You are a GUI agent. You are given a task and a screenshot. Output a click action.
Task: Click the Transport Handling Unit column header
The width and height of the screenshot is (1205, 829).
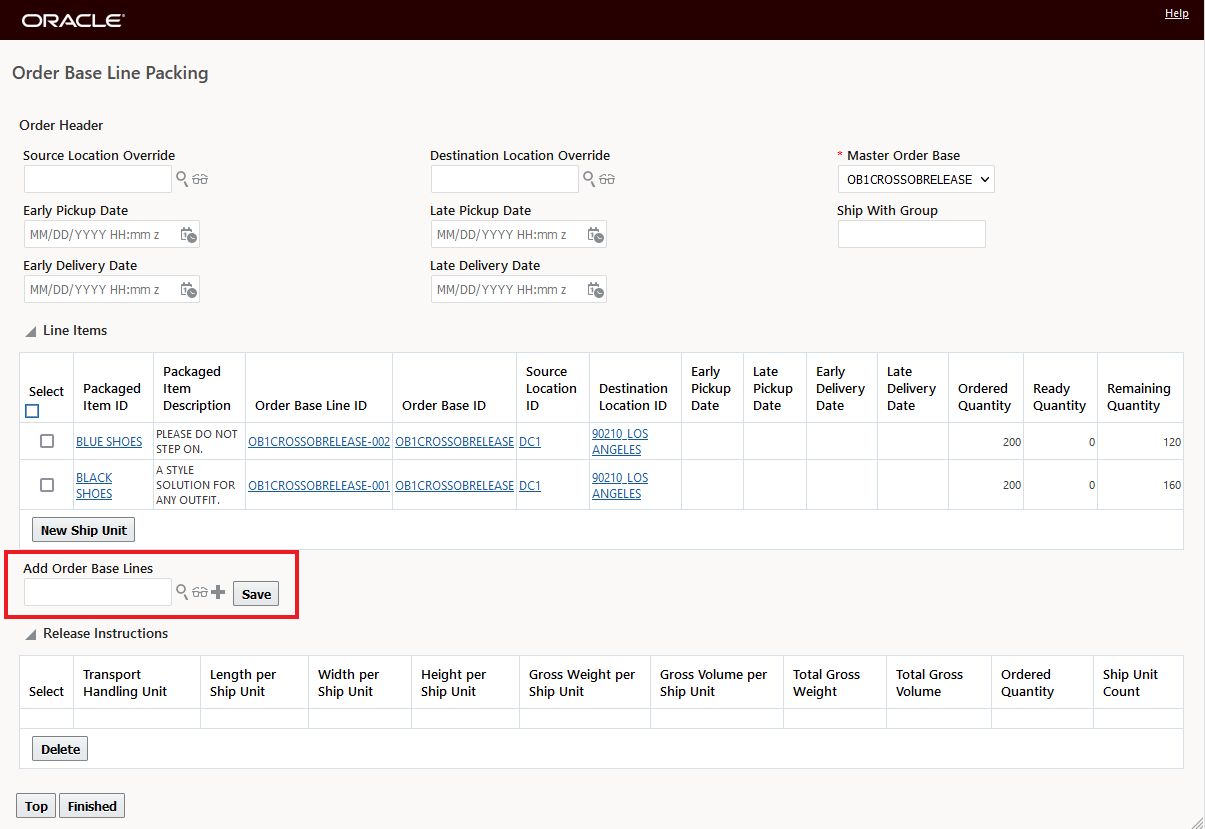click(125, 683)
